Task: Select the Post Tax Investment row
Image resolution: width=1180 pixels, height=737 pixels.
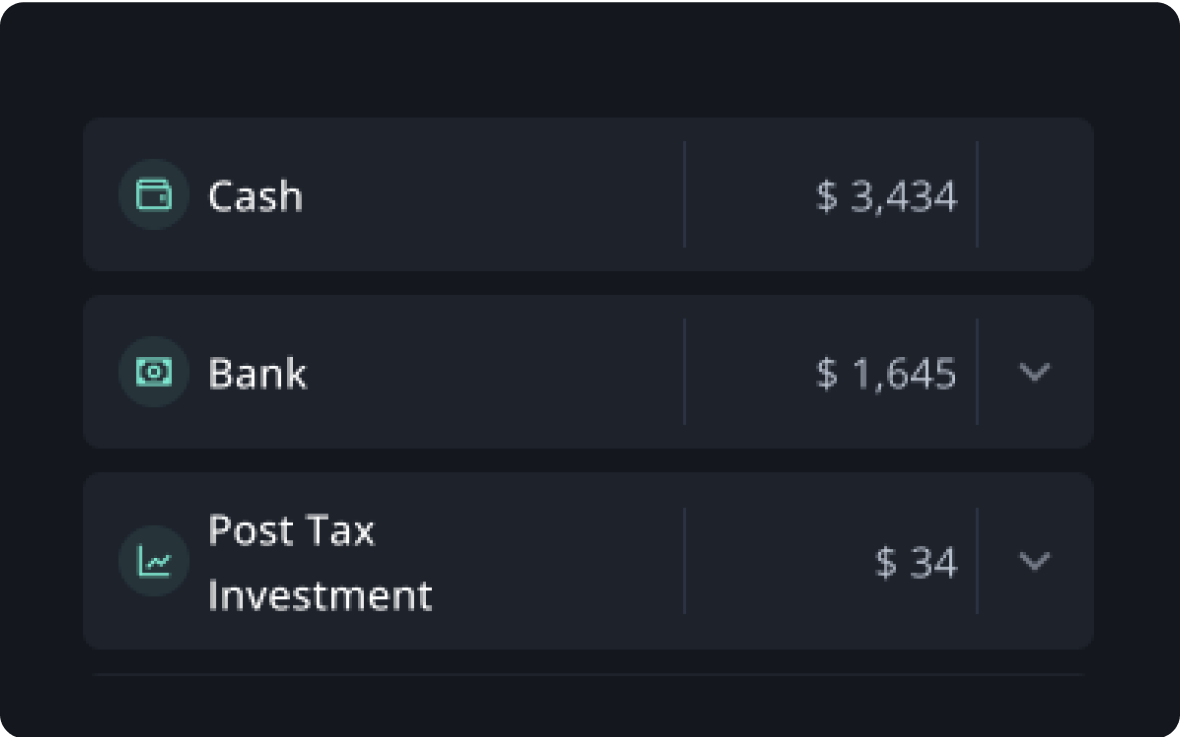Action: 588,561
